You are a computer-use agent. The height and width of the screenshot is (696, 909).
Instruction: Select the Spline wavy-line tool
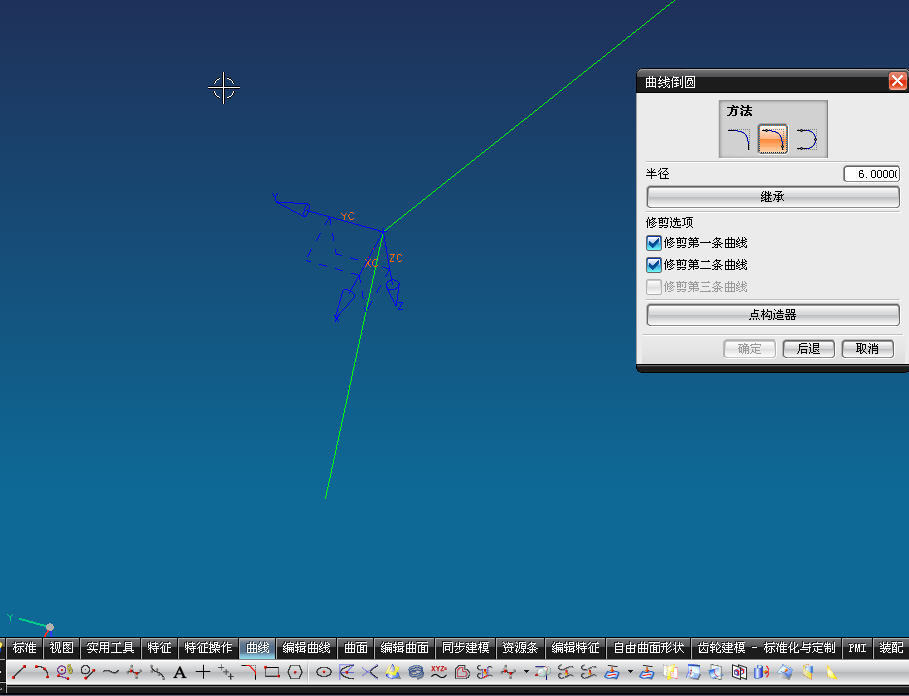(x=111, y=672)
